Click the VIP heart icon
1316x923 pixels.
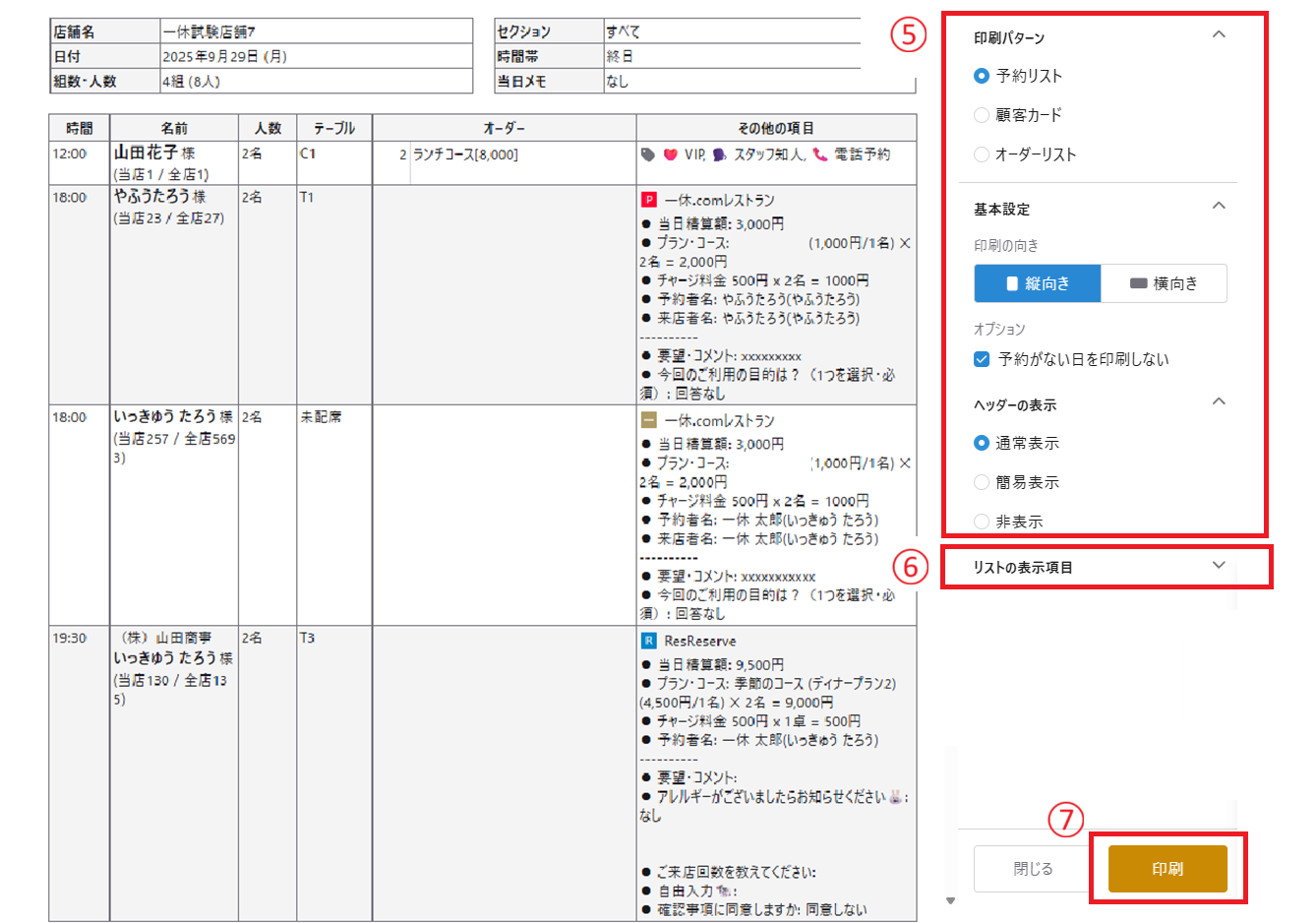click(x=671, y=154)
